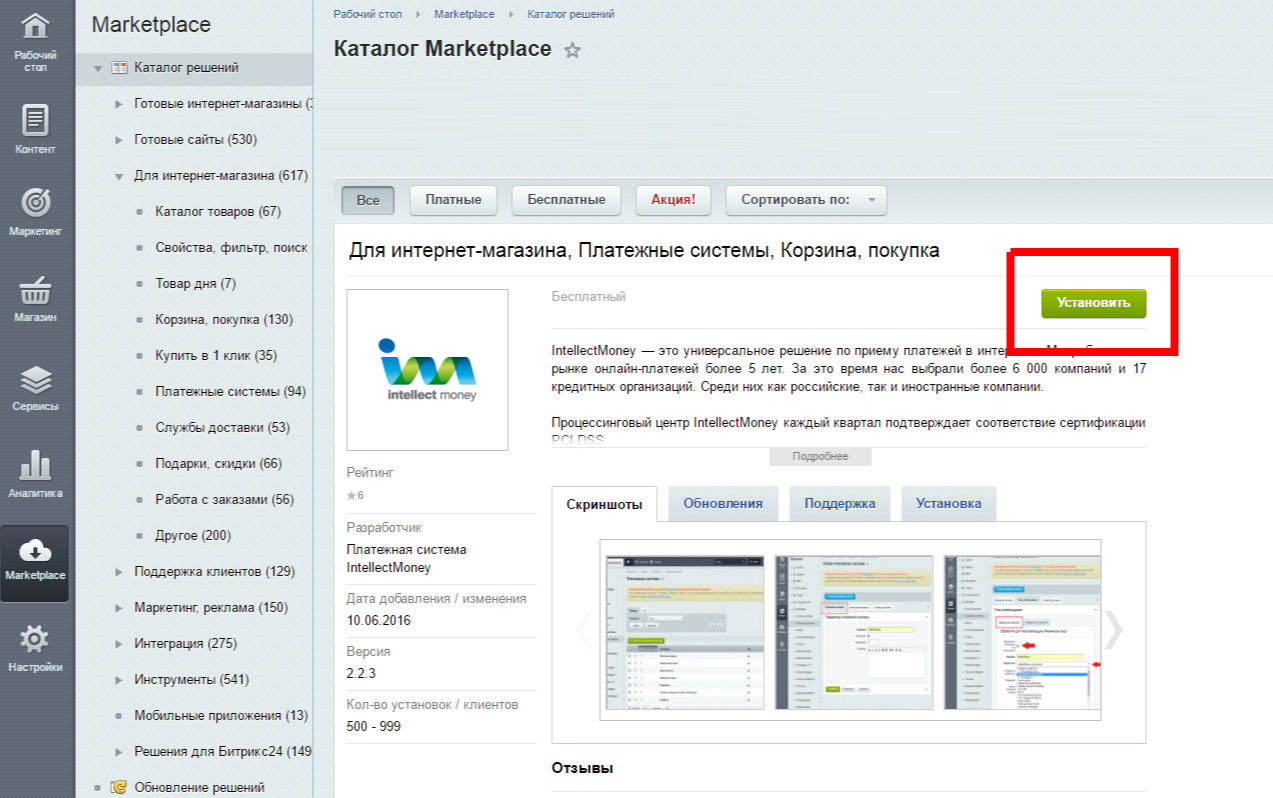The width and height of the screenshot is (1273, 798).
Task: Switch to the Обновления tab
Action: [723, 503]
